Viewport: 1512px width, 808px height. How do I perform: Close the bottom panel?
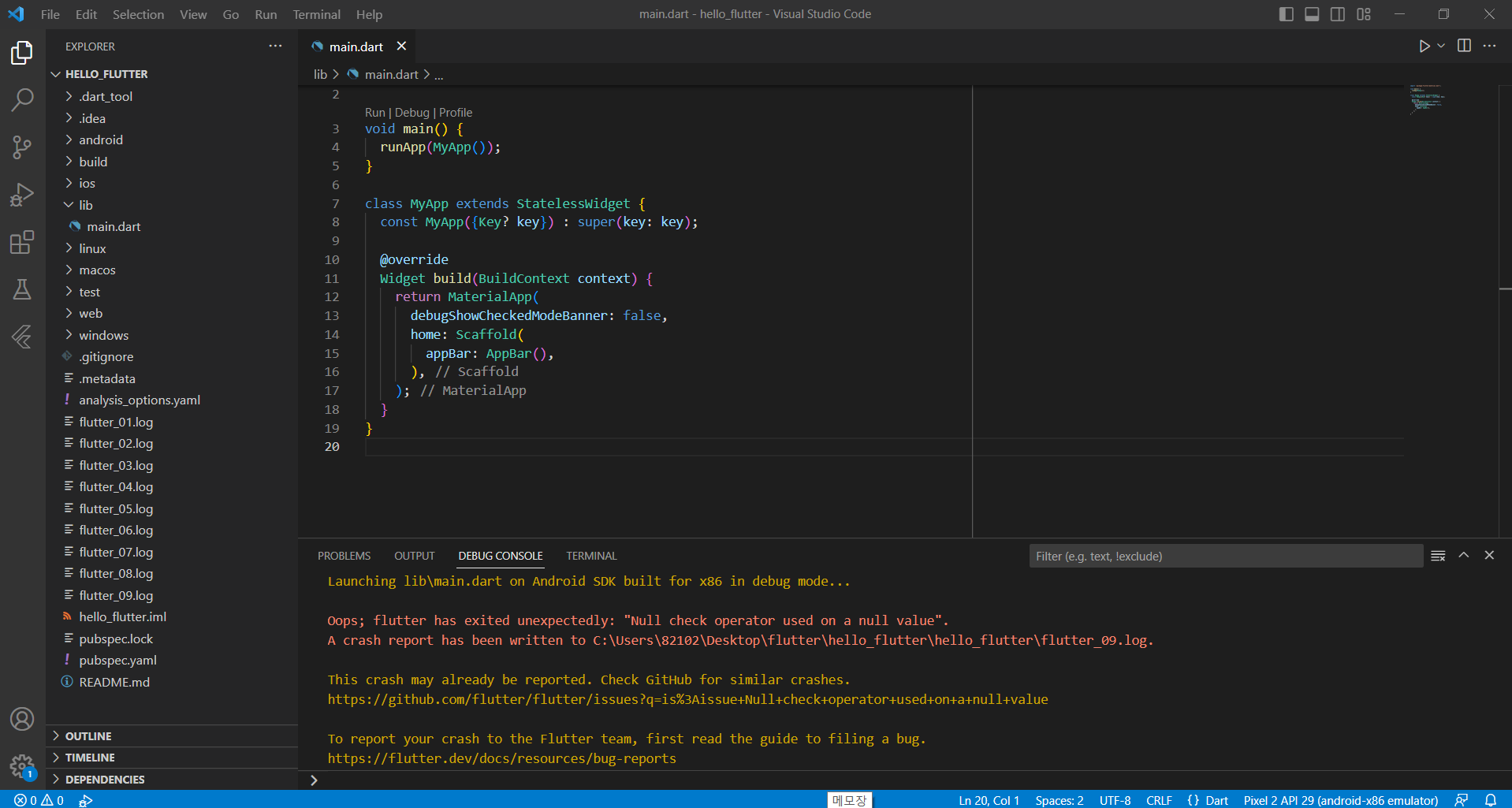point(1489,555)
